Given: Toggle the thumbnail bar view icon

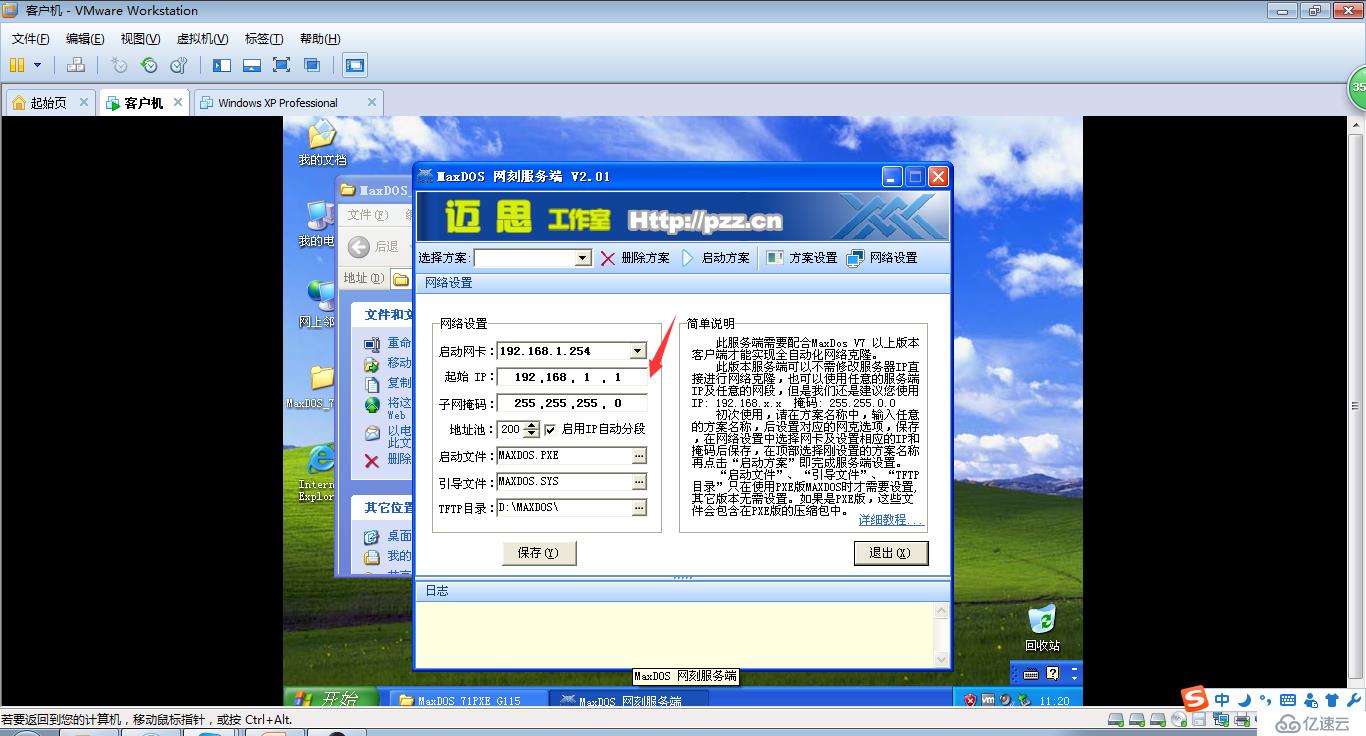Looking at the screenshot, I should pos(252,65).
